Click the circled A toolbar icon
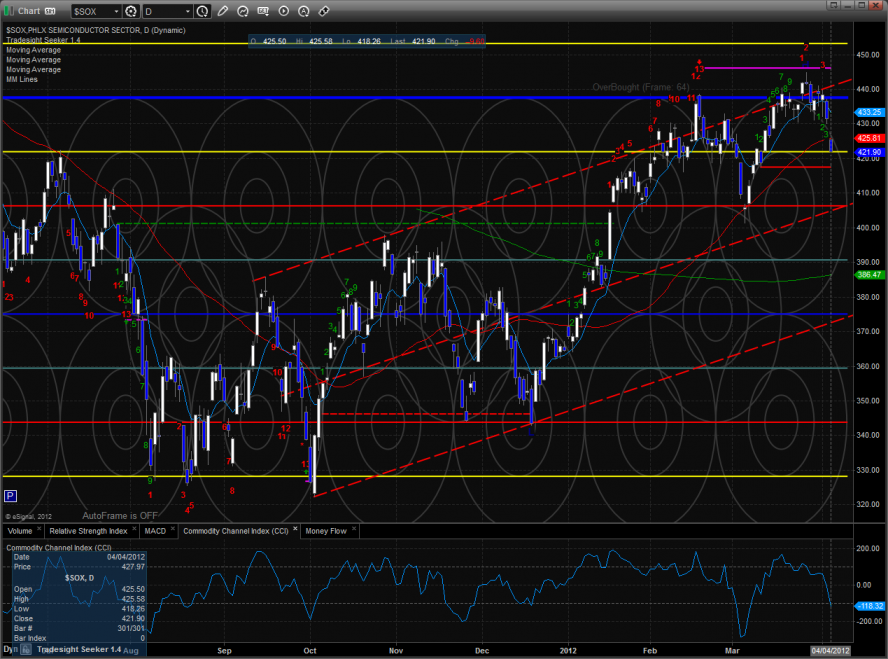 304,11
